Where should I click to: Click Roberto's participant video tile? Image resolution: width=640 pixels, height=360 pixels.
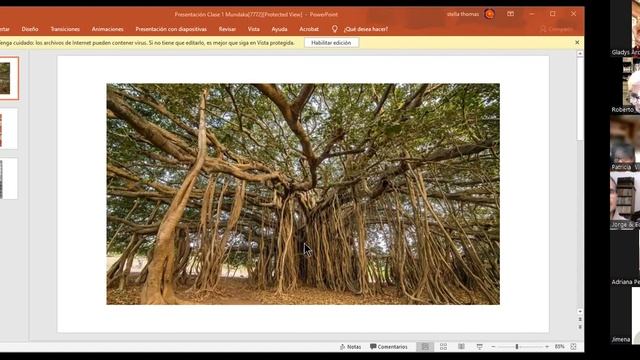(625, 86)
